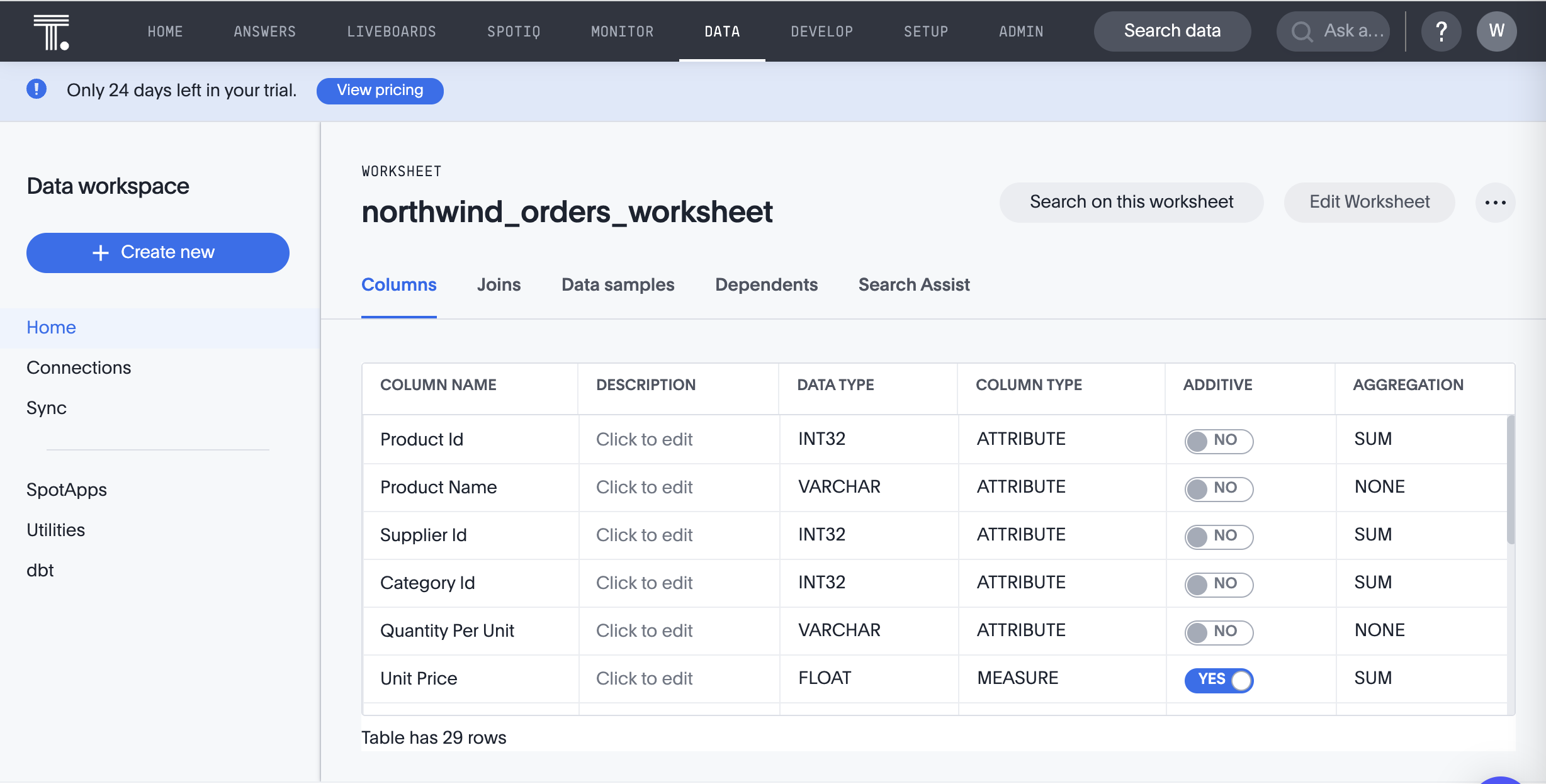Switch to the Data samples tab
1546x784 pixels.
click(x=618, y=284)
